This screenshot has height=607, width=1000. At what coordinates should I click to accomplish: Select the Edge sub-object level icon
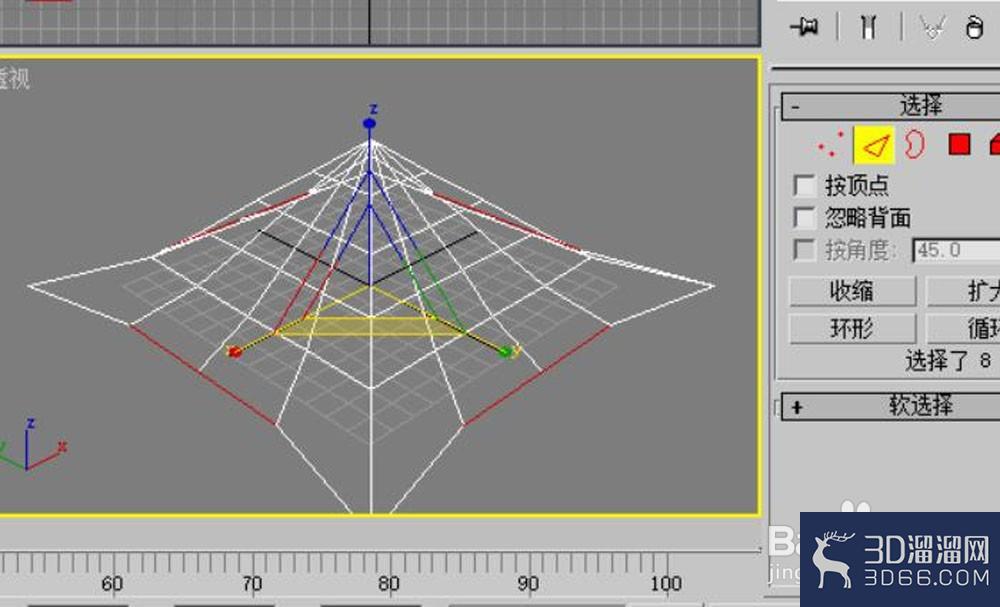pyautogui.click(x=874, y=145)
